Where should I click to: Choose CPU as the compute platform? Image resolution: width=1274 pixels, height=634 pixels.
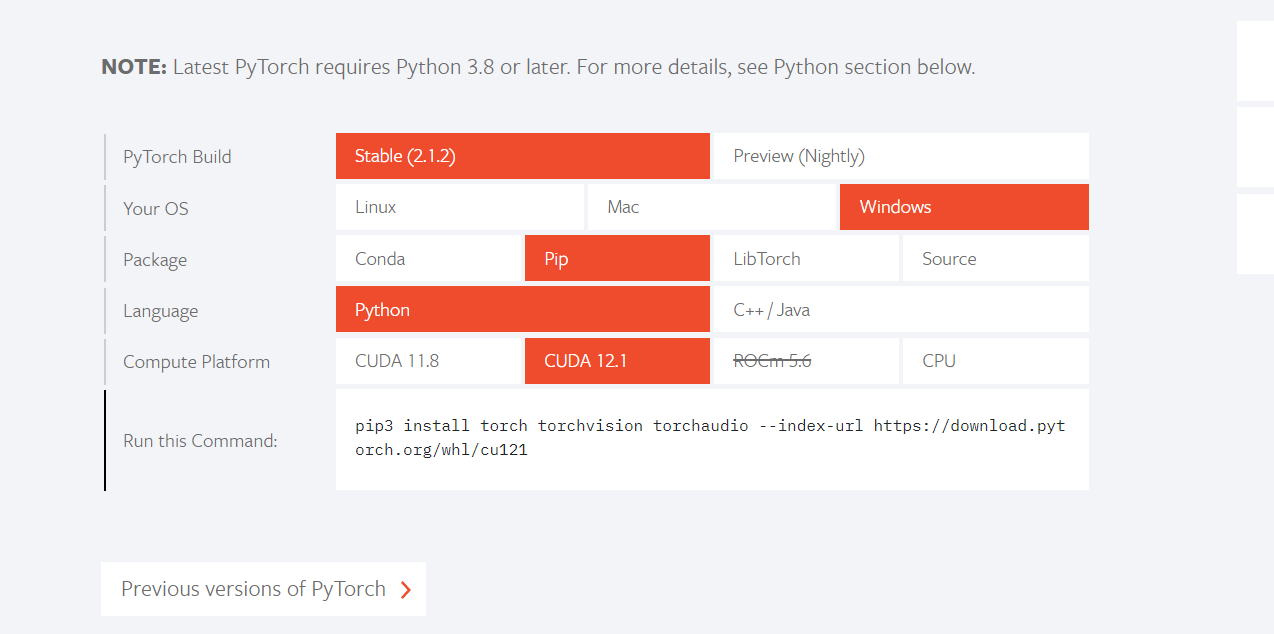click(x=996, y=361)
